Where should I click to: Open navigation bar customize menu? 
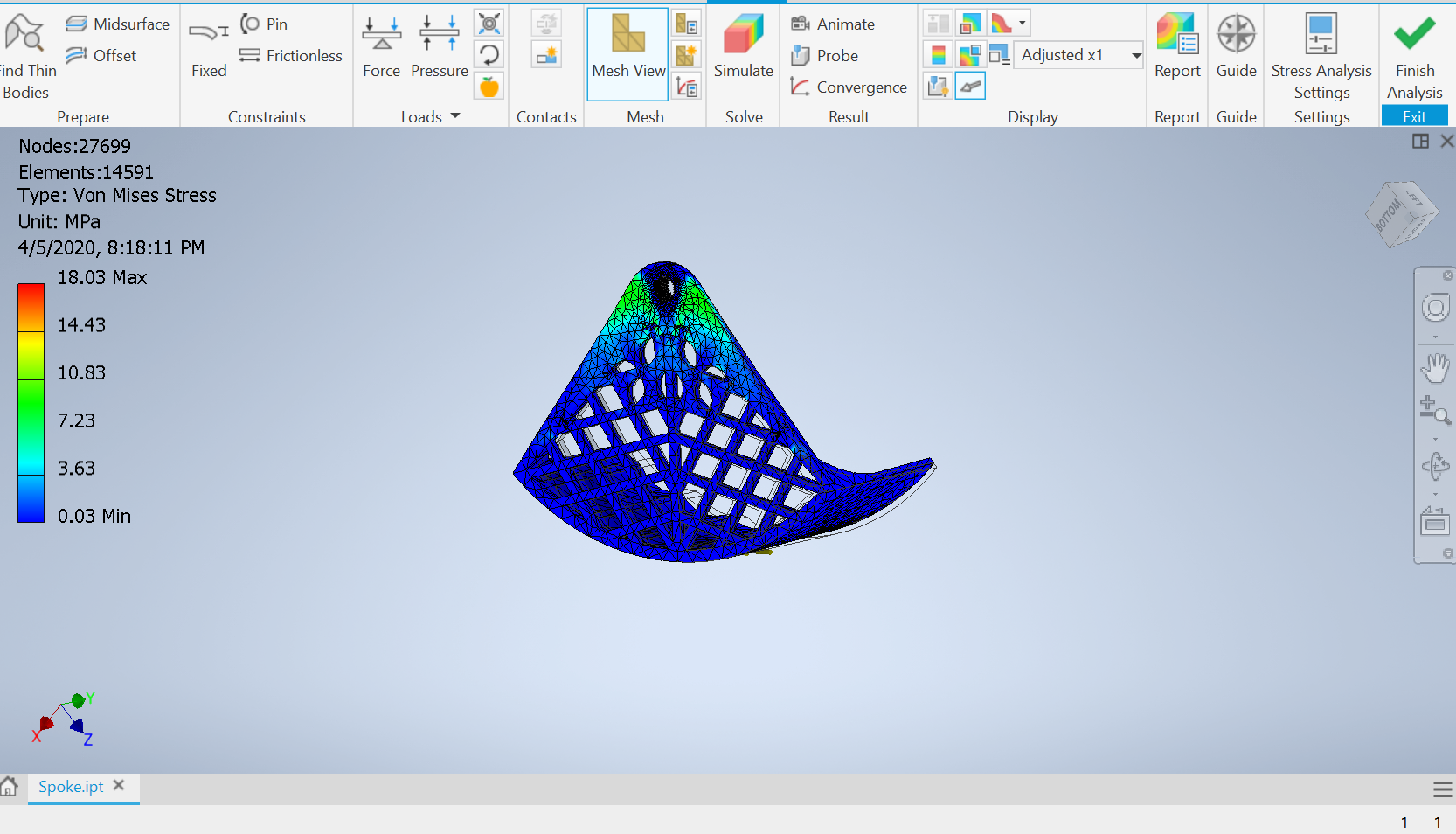1448,553
